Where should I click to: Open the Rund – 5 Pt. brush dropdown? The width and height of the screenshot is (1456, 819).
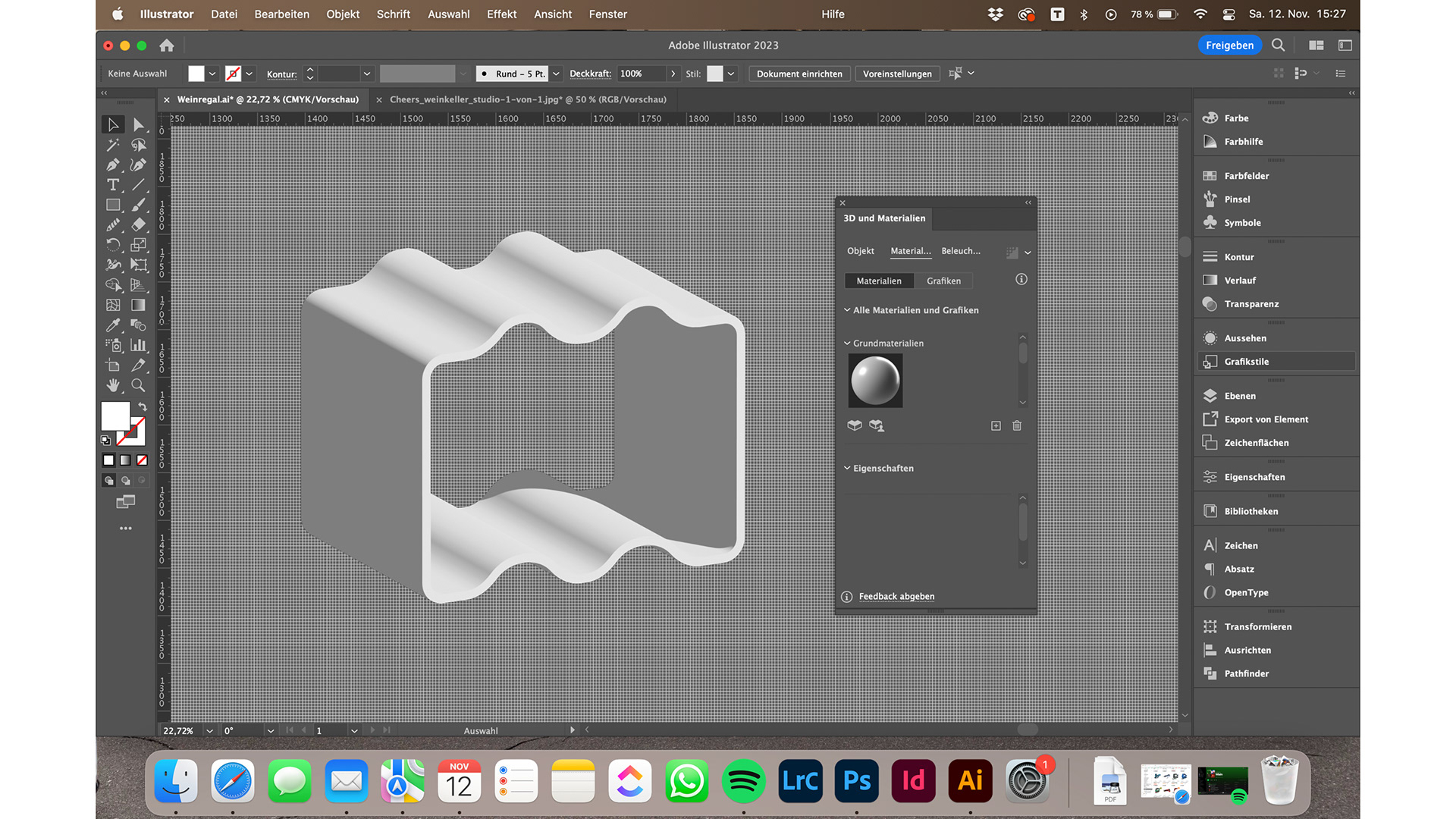pyautogui.click(x=556, y=74)
